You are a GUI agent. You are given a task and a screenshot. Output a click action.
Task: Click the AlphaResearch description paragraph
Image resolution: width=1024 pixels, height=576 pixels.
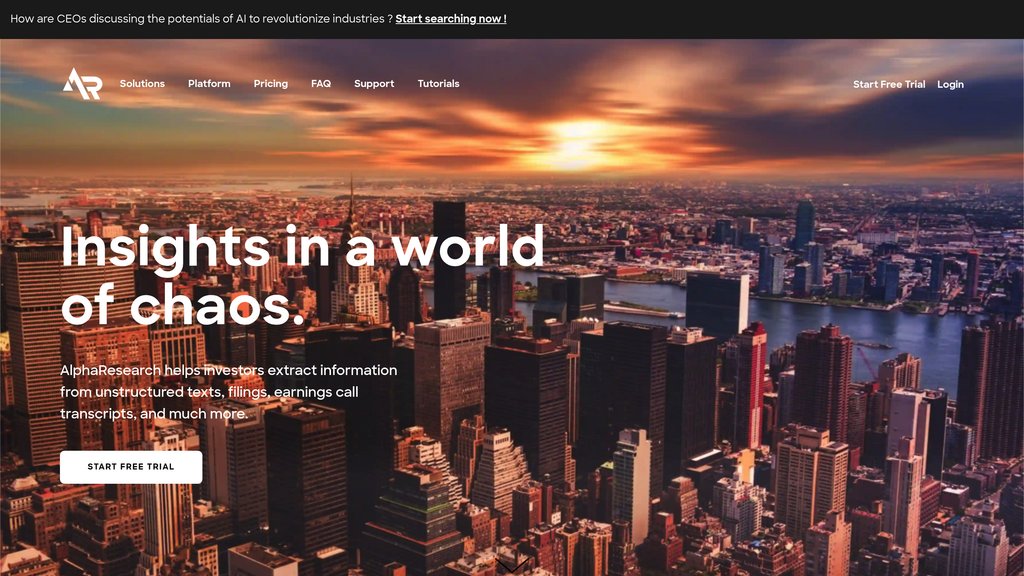228,392
